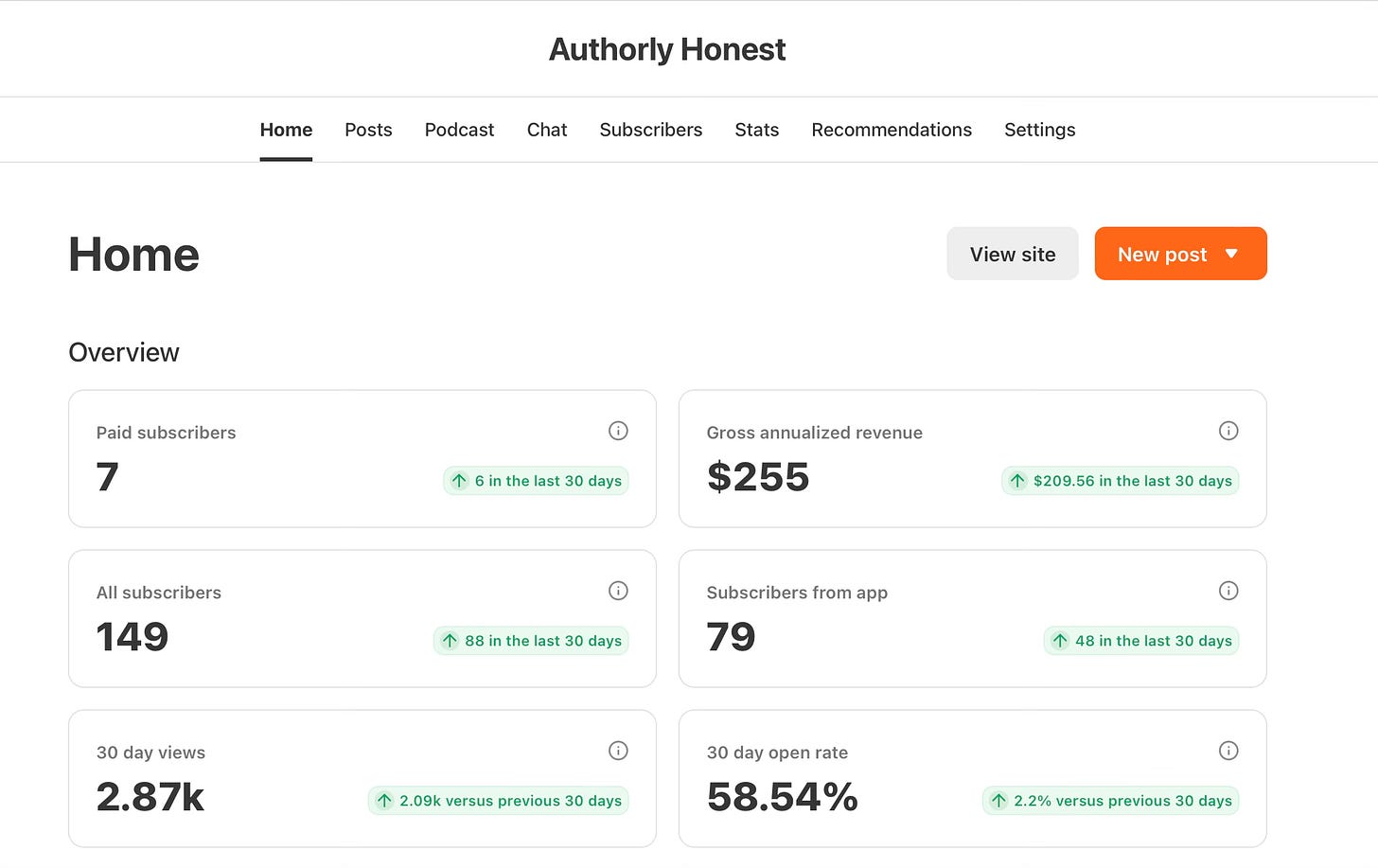Click the Gross annualized revenue label
1378x868 pixels.
pos(815,433)
